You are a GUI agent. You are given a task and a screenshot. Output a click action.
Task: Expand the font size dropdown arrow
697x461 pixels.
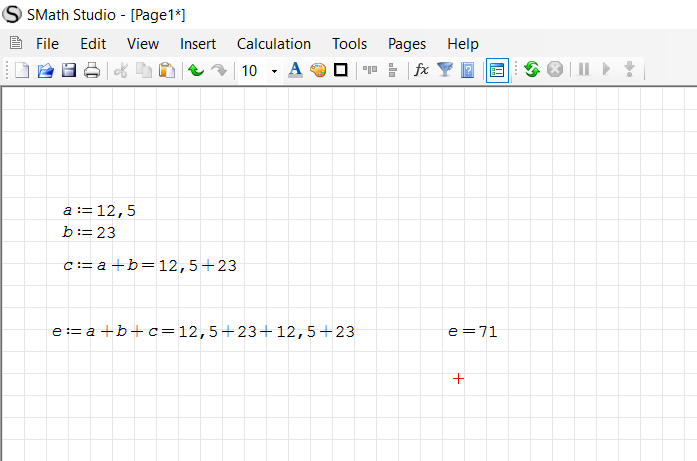click(x=274, y=71)
